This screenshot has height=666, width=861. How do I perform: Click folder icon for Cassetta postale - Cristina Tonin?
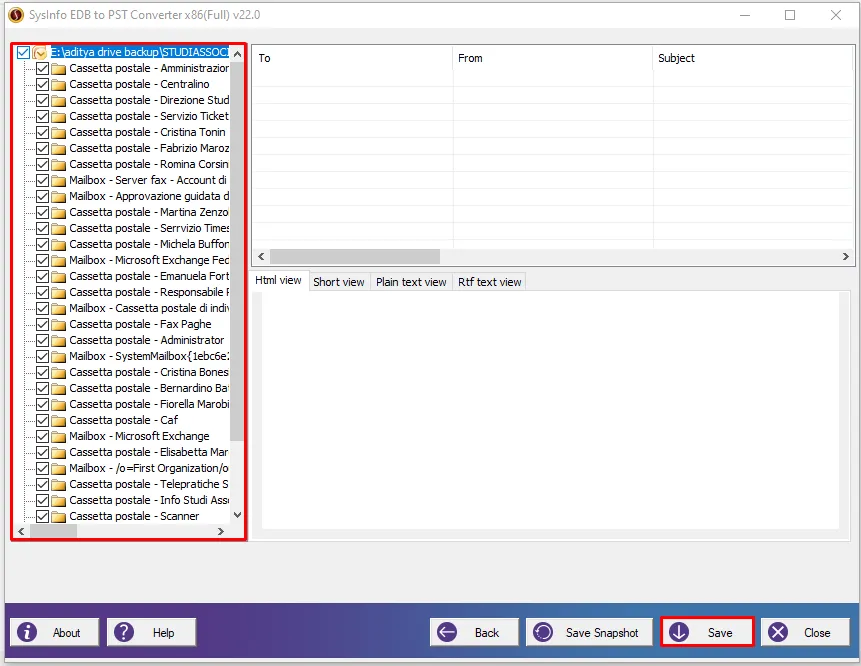point(59,132)
